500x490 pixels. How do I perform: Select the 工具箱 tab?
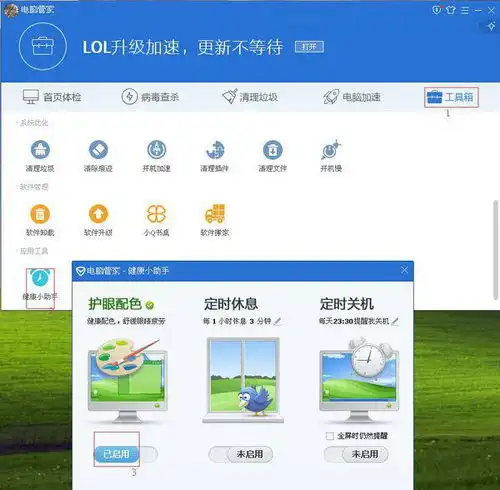point(451,97)
